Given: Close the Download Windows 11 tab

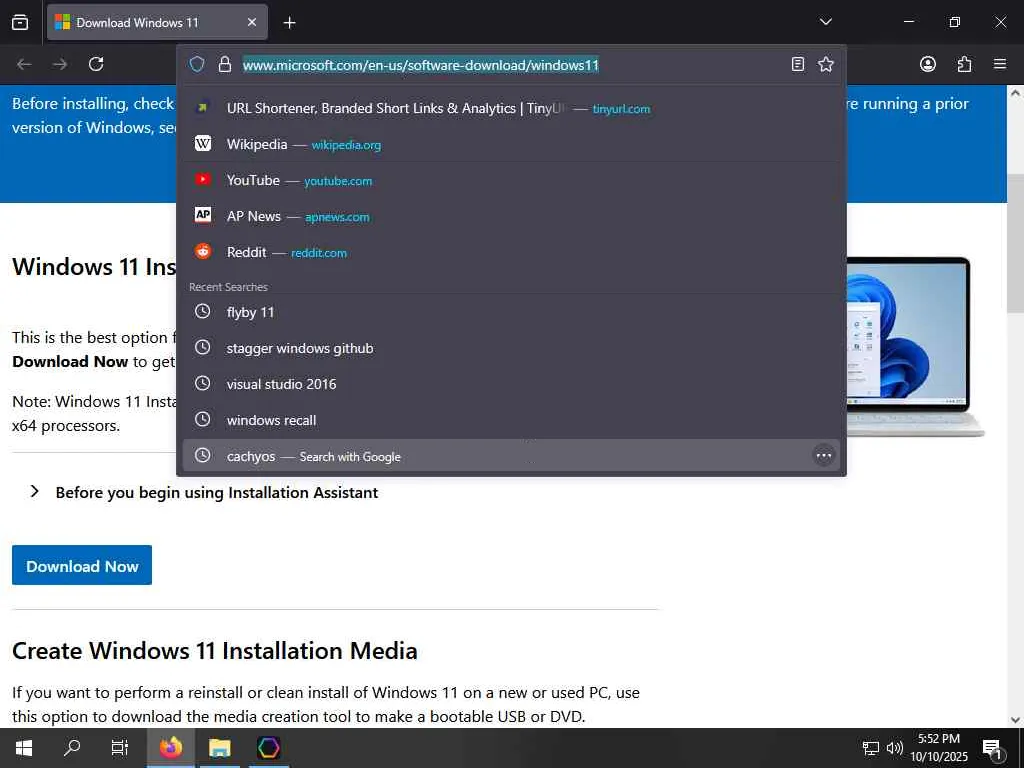Looking at the screenshot, I should click(251, 22).
